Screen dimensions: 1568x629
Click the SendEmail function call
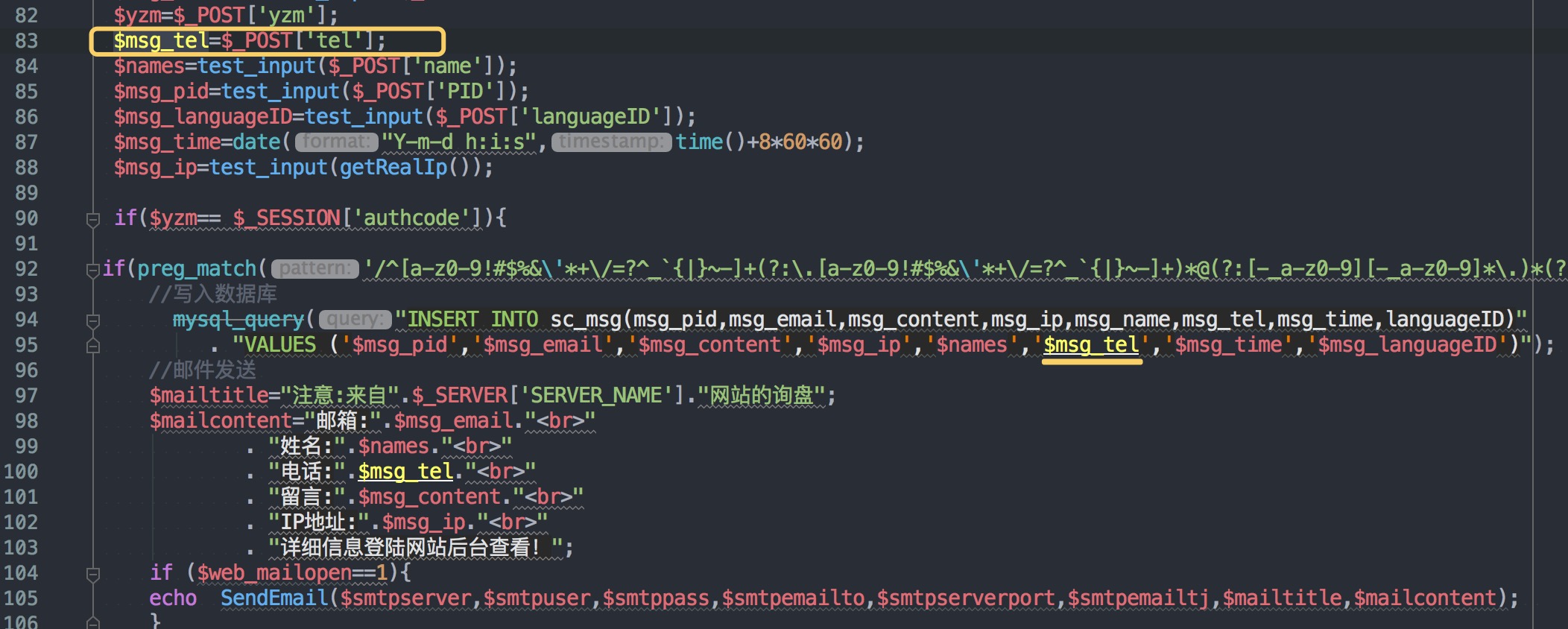274,598
